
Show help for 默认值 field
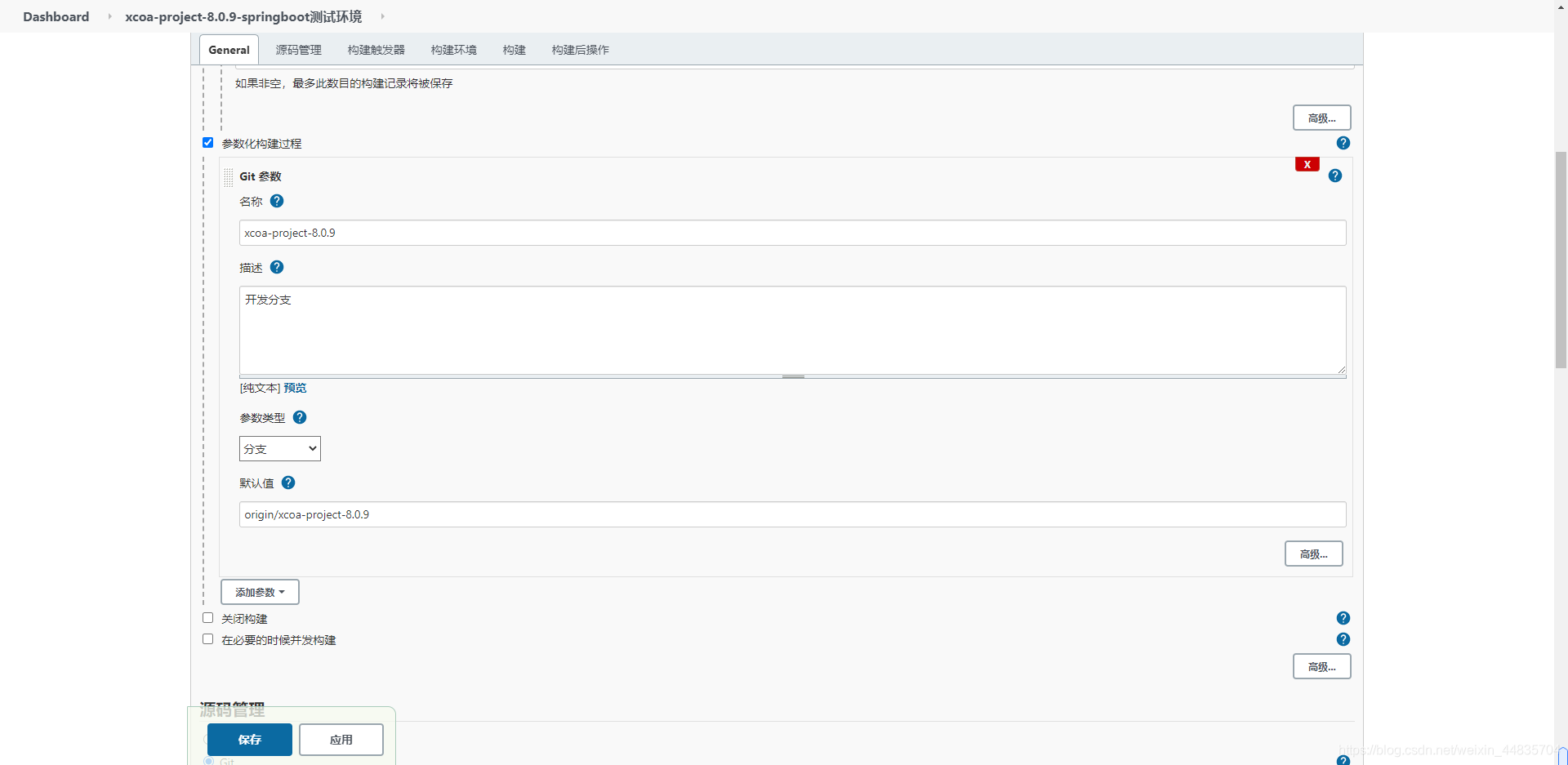coord(288,483)
